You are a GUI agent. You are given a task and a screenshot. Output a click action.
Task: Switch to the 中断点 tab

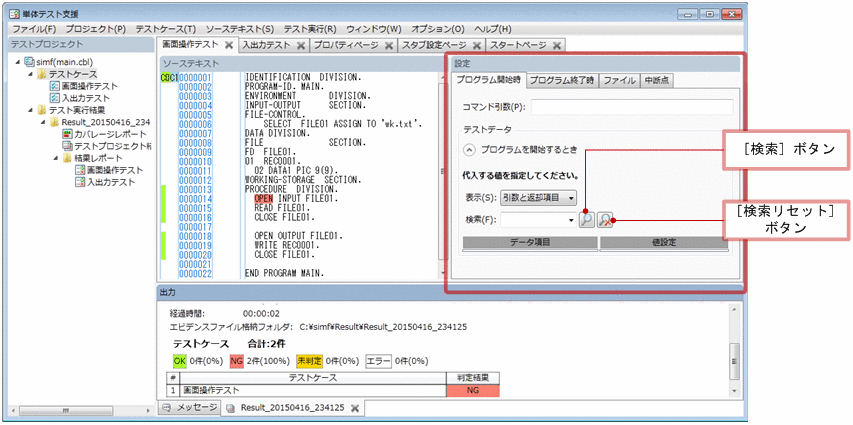[657, 81]
